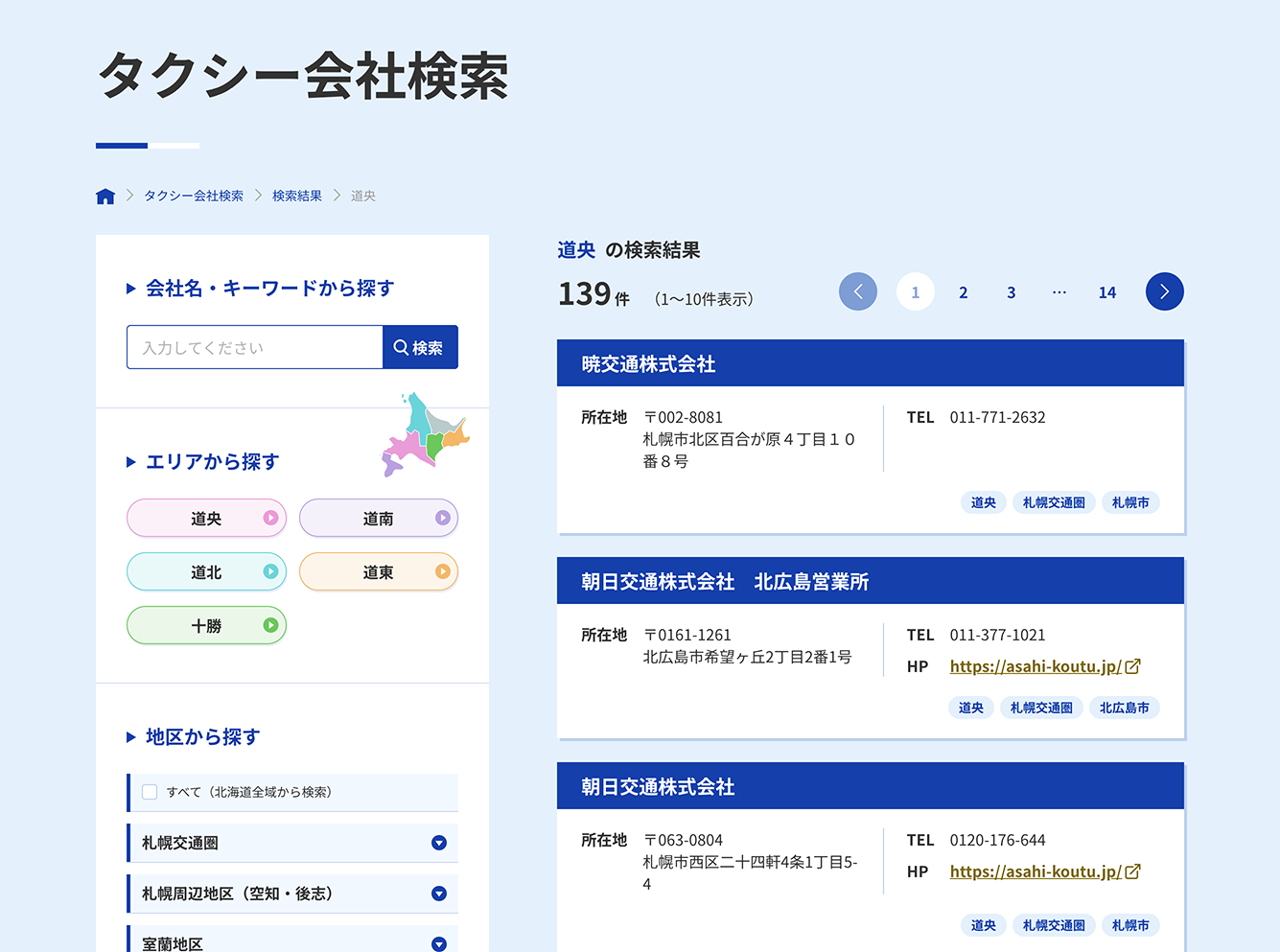1280x952 pixels.
Task: Click 北広島市 tag on second result
Action: (x=1124, y=708)
